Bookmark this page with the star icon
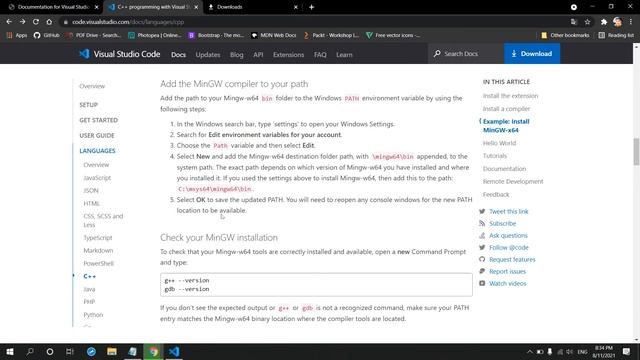This screenshot has width=640, height=360. pyautogui.click(x=587, y=22)
